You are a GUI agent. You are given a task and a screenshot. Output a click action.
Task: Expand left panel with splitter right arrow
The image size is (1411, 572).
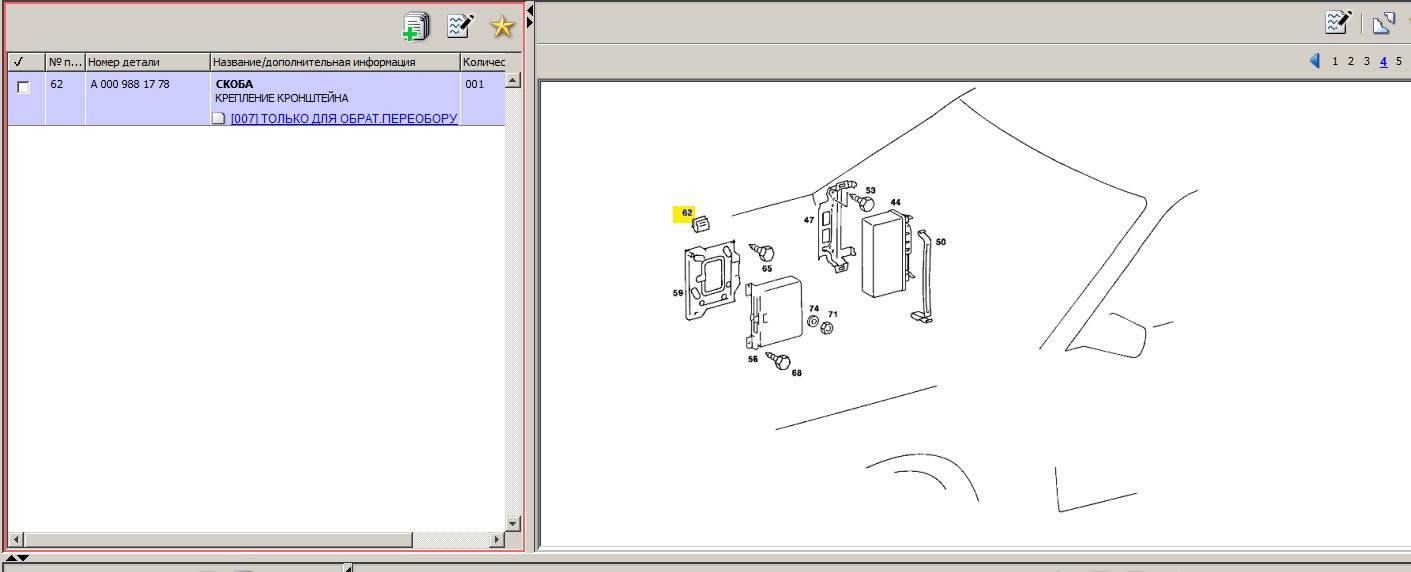point(530,23)
